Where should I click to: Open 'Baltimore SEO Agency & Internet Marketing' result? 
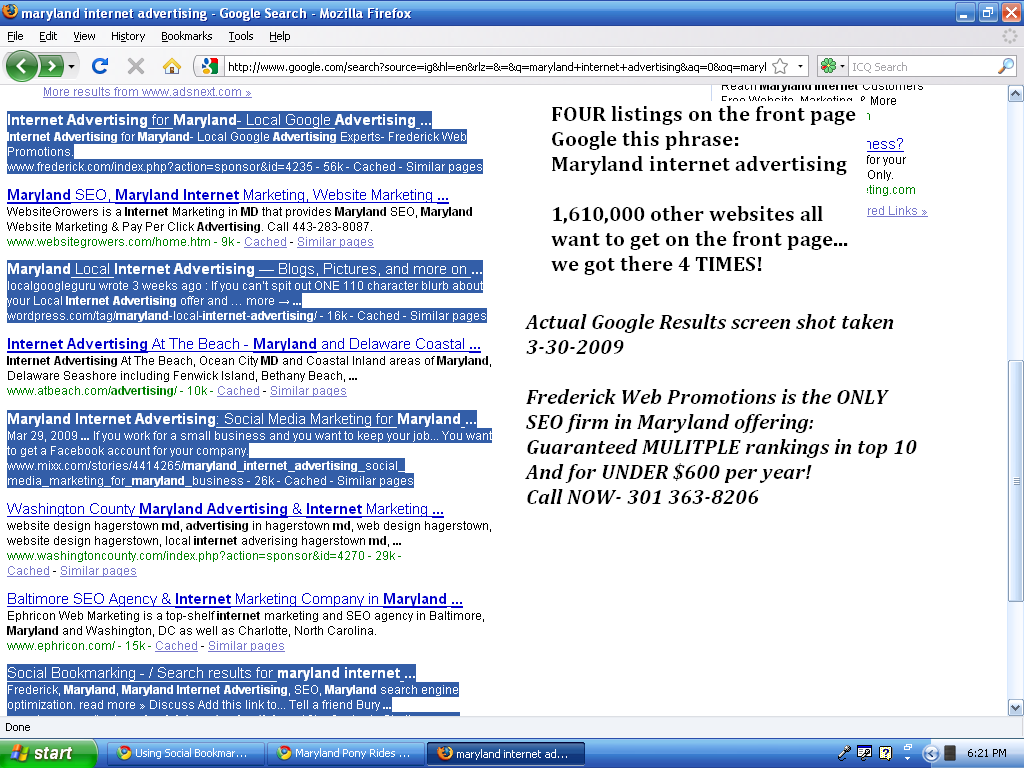pos(234,600)
